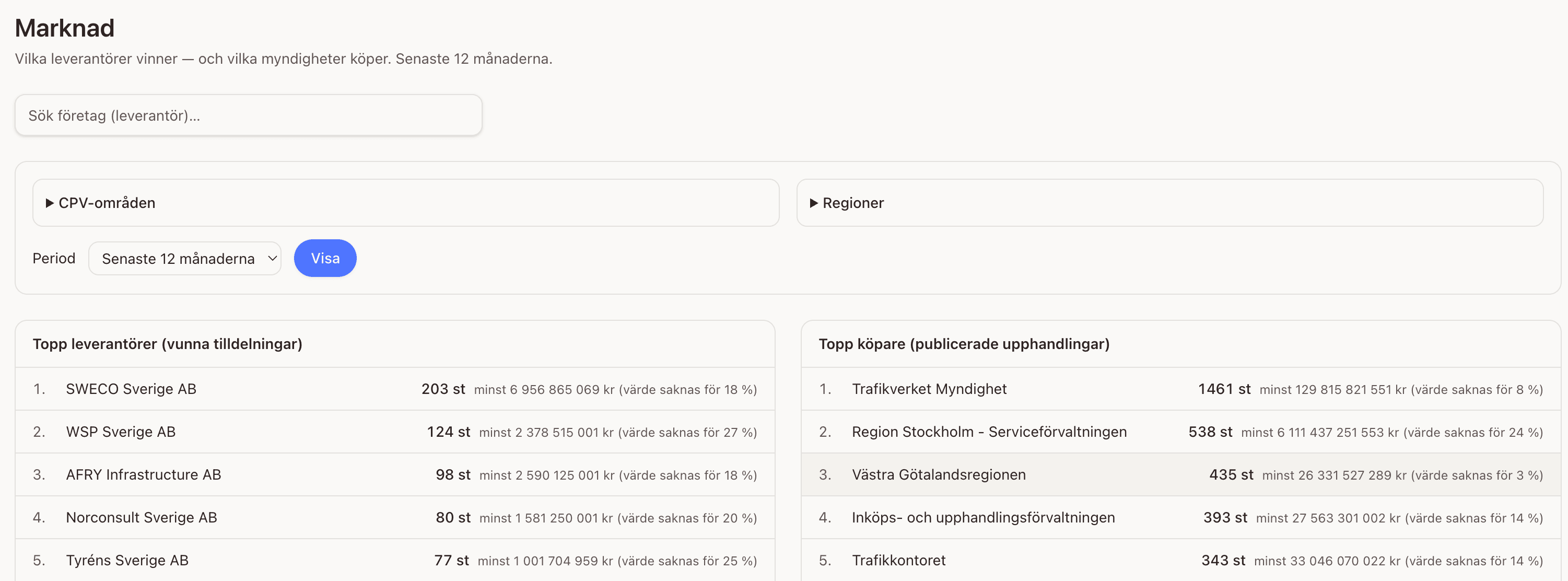The height and width of the screenshot is (581, 1568).
Task: Click the '124 st' count value
Action: pyautogui.click(x=449, y=432)
